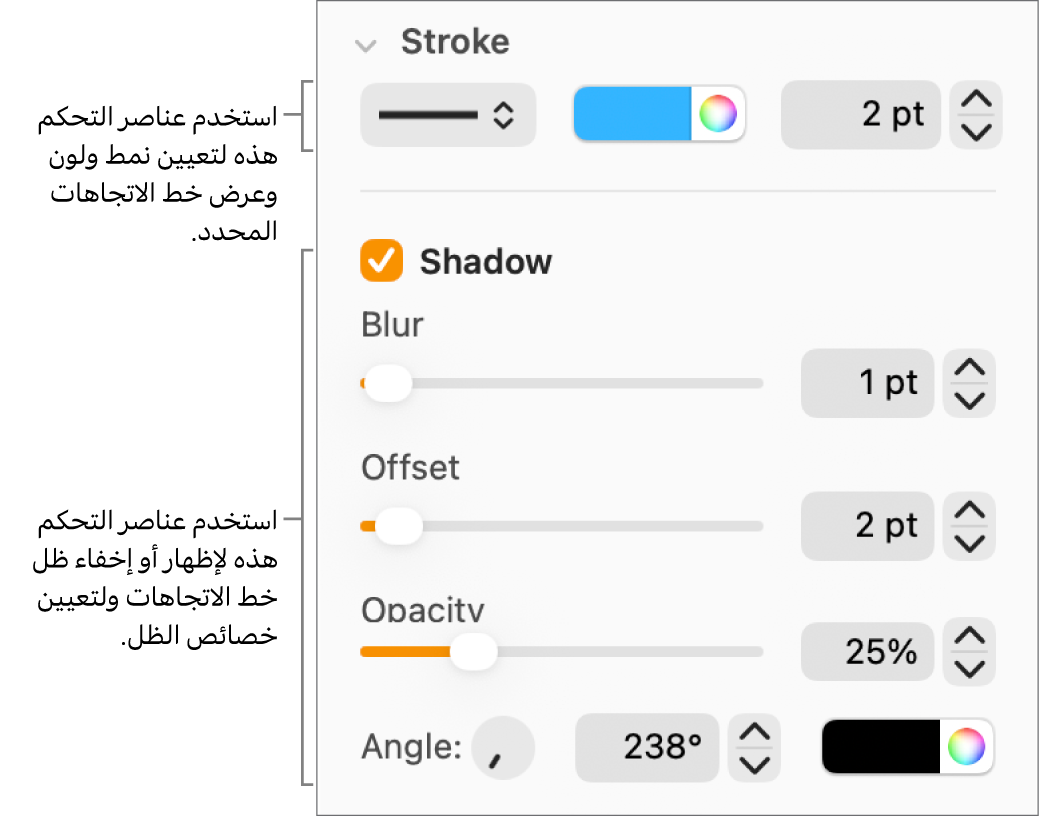Image resolution: width=1047 pixels, height=817 pixels.
Task: Increase stroke width with up arrow
Action: [975, 100]
